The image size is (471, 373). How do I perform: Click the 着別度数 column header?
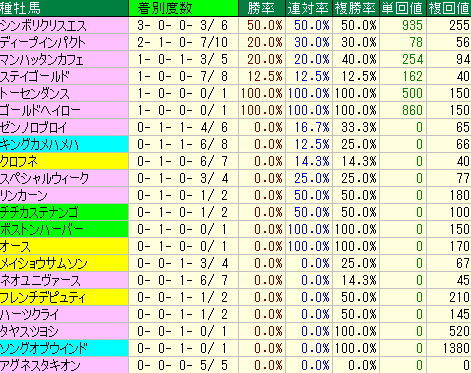click(183, 8)
